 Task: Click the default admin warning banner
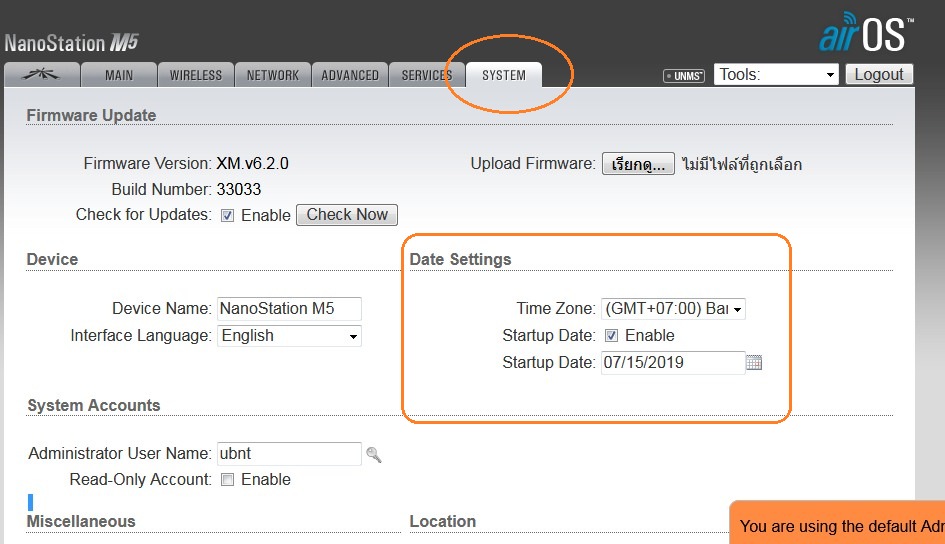pyautogui.click(x=837, y=522)
